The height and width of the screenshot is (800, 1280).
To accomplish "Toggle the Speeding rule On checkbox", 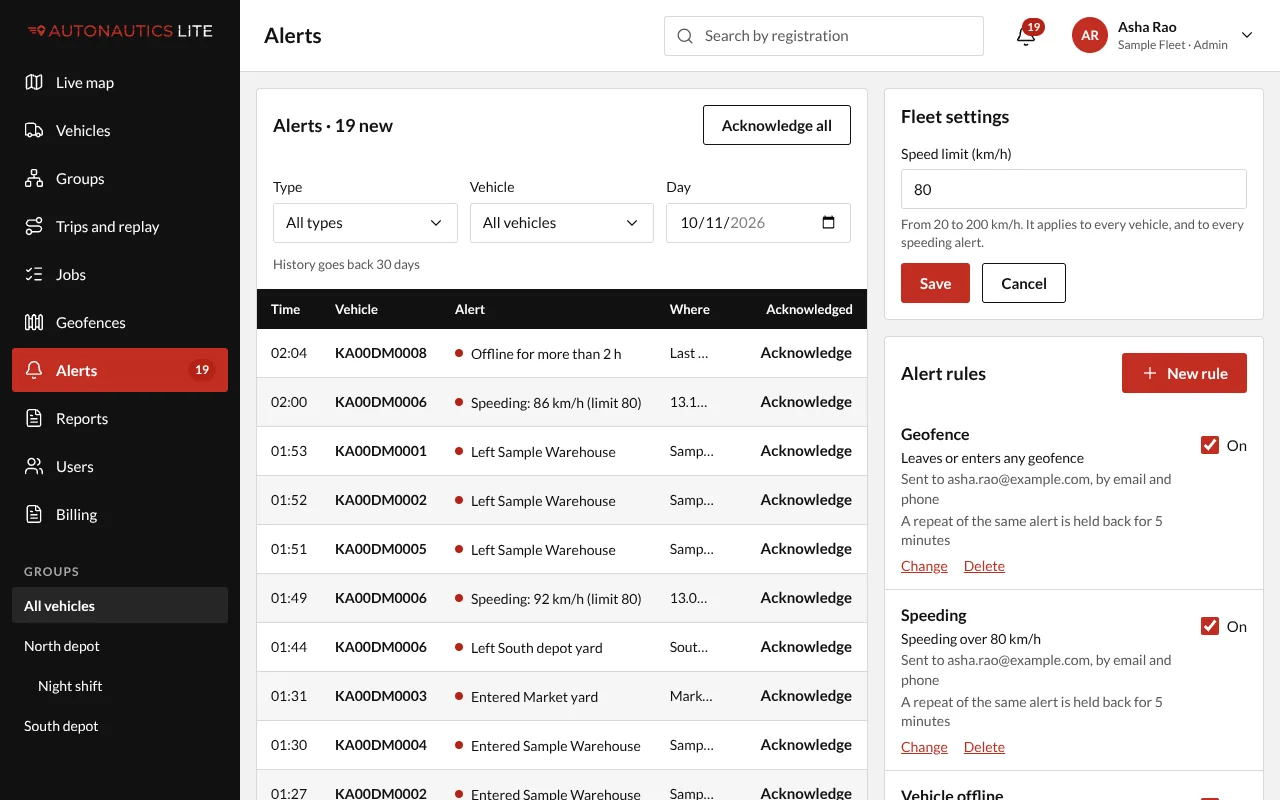I will pos(1210,627).
